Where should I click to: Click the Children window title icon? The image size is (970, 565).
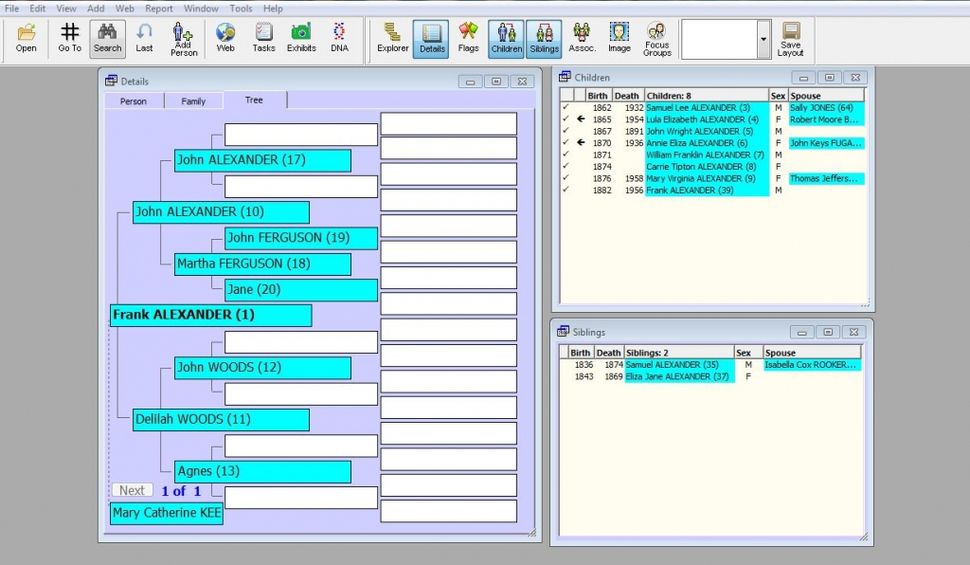click(565, 77)
